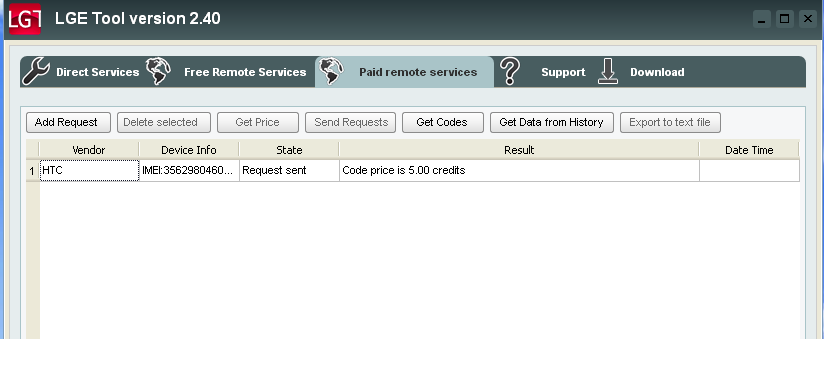This screenshot has width=824, height=384.
Task: Click Get Data from History button
Action: (552, 122)
